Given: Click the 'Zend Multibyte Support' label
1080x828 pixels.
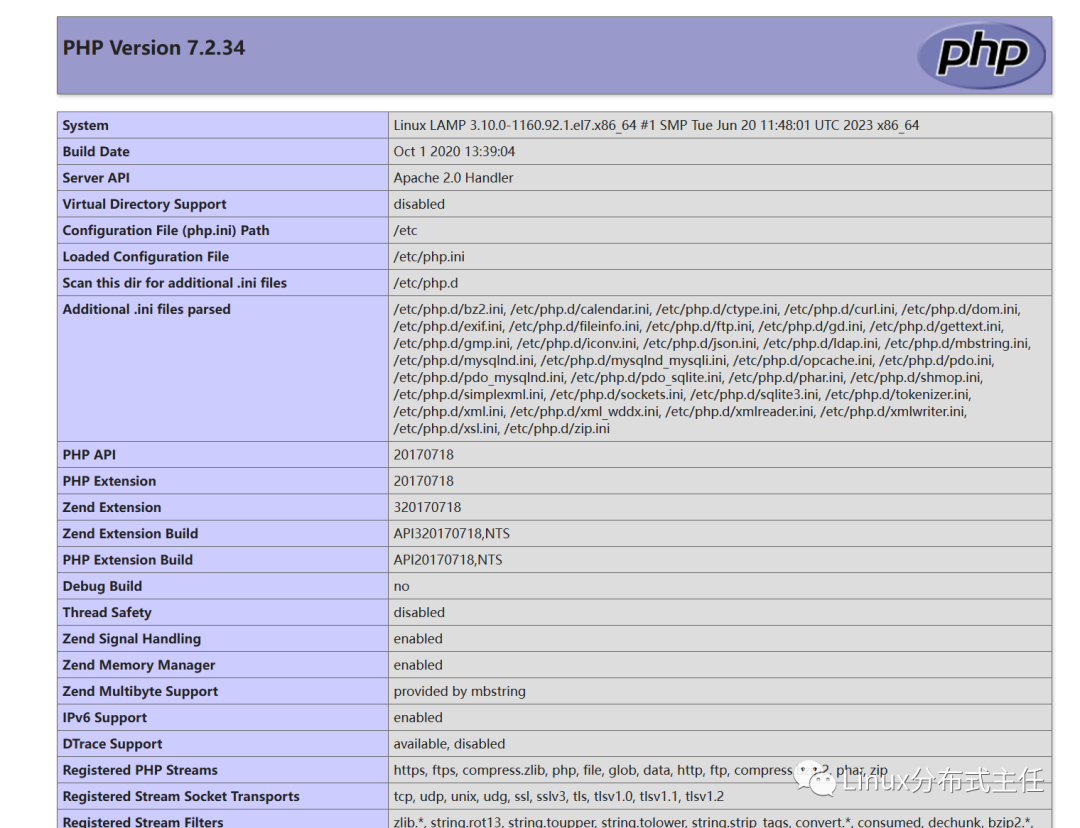Looking at the screenshot, I should tap(140, 691).
